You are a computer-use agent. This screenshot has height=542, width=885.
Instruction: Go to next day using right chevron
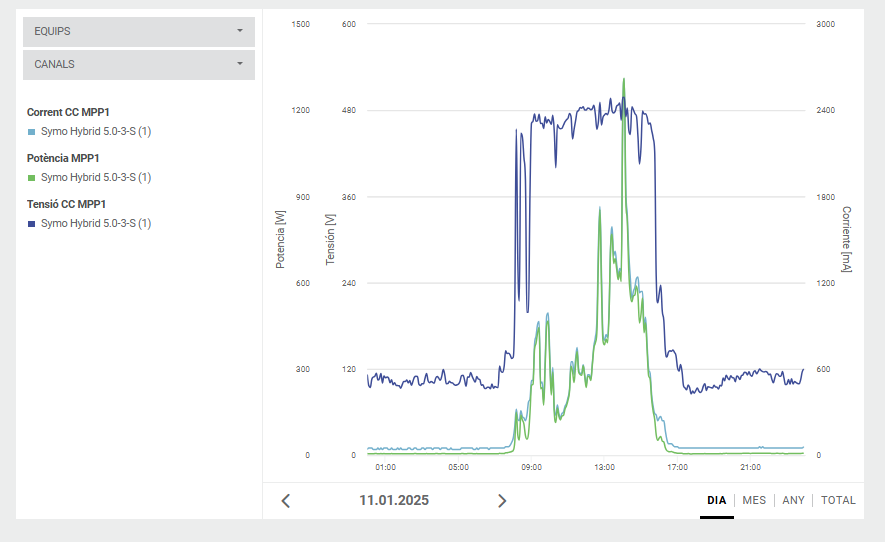point(502,501)
